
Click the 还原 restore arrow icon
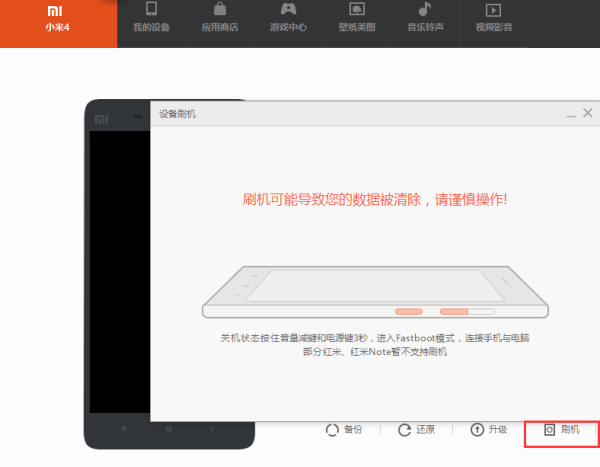point(404,430)
